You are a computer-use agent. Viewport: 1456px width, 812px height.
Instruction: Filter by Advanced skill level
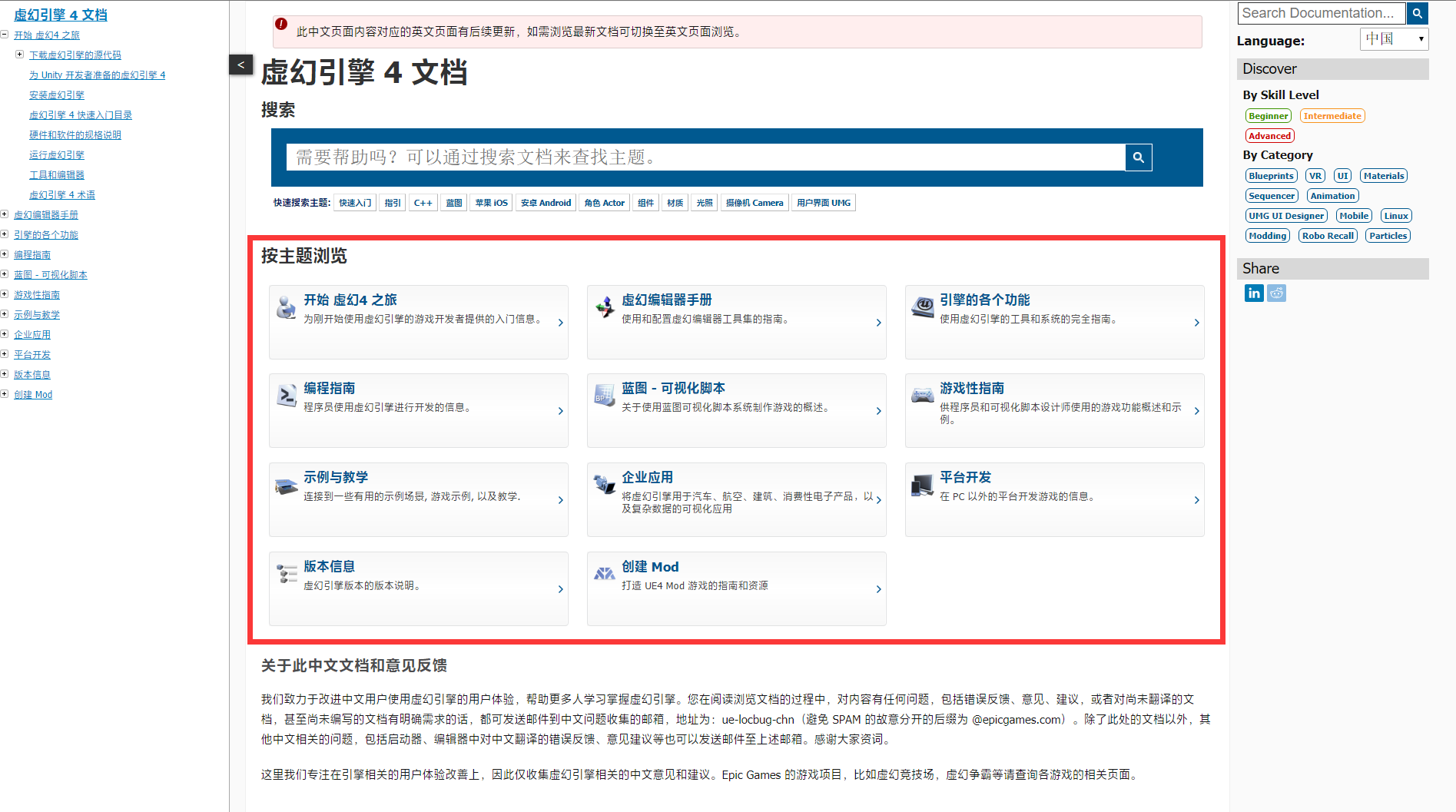pyautogui.click(x=1270, y=136)
